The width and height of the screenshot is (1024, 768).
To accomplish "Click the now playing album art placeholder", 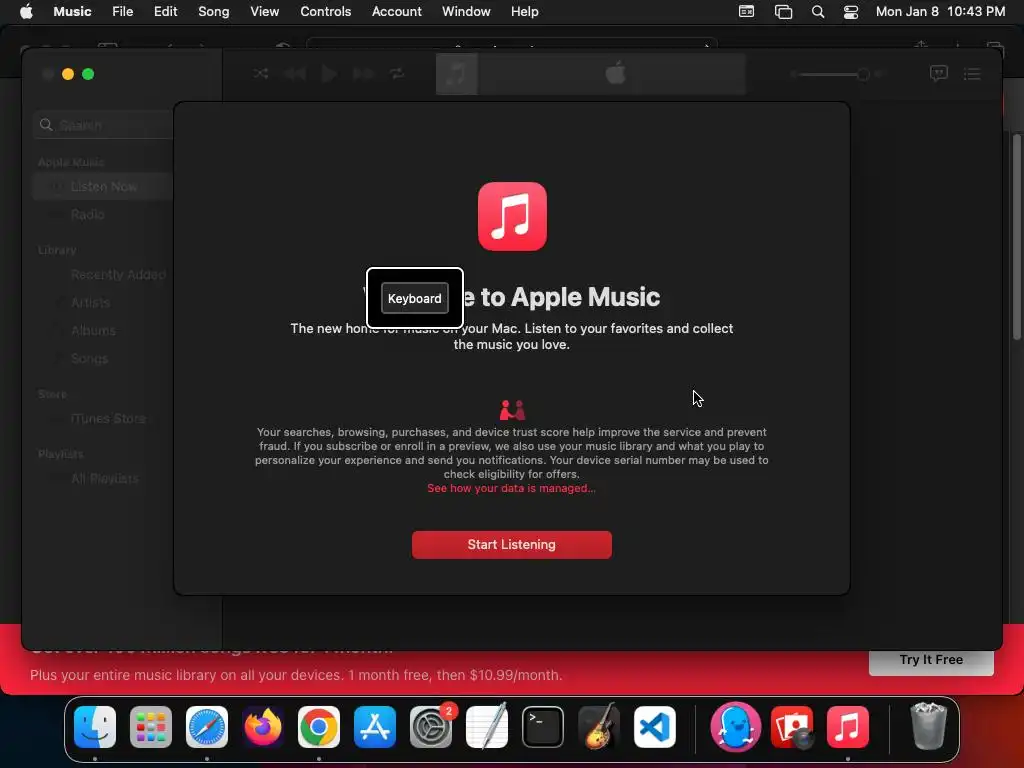I will 456,74.
